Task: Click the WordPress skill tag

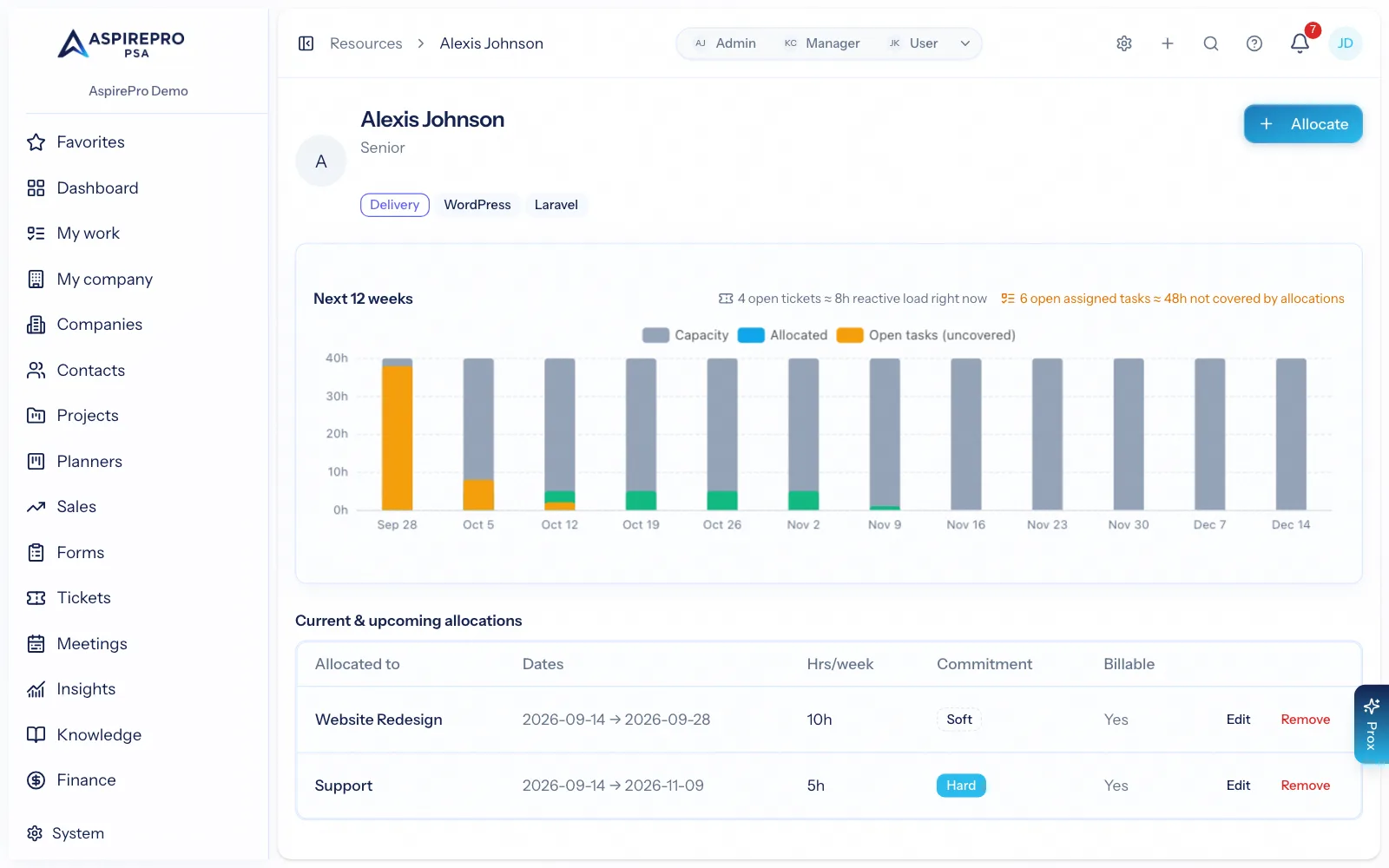Action: point(477,205)
